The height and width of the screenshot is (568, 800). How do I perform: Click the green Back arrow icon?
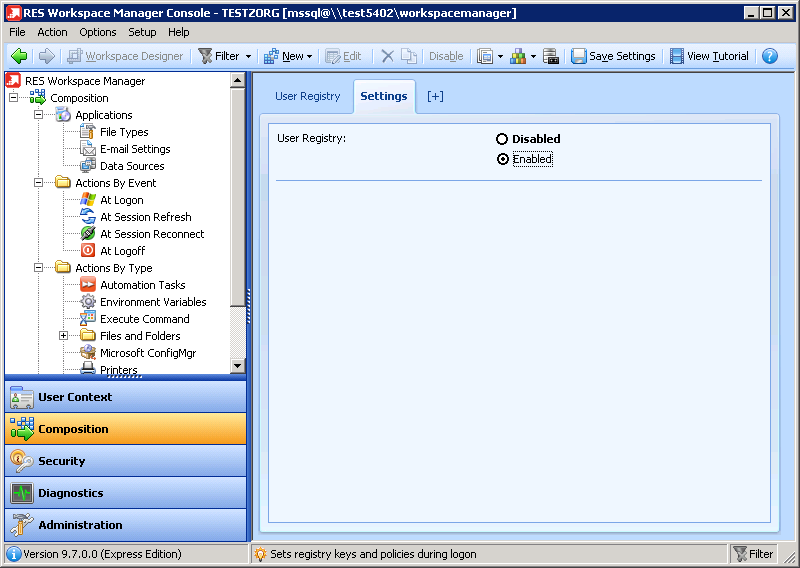19,56
